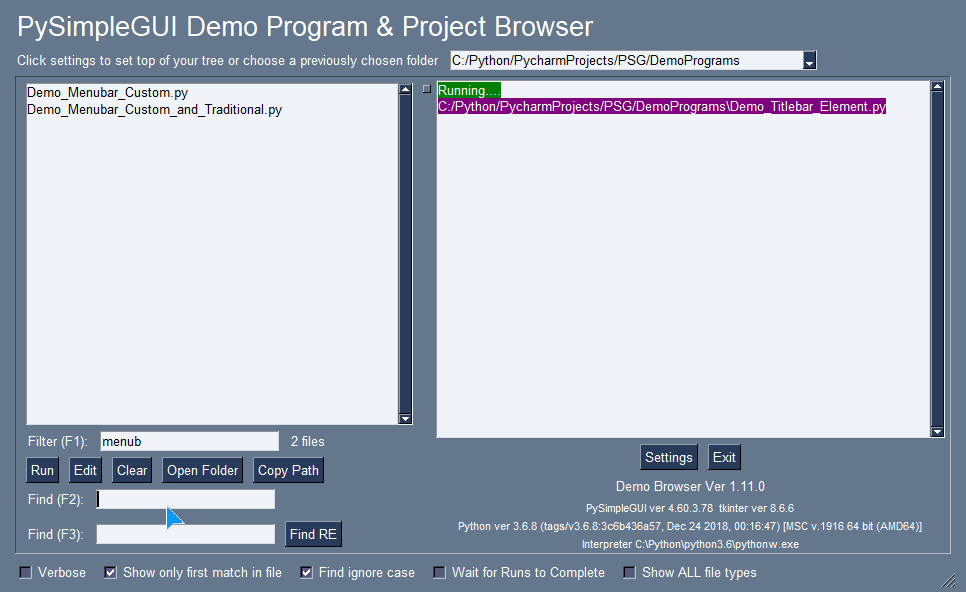Screen dimensions: 966x592
Task: Open the folder path dropdown
Action: (x=808, y=60)
